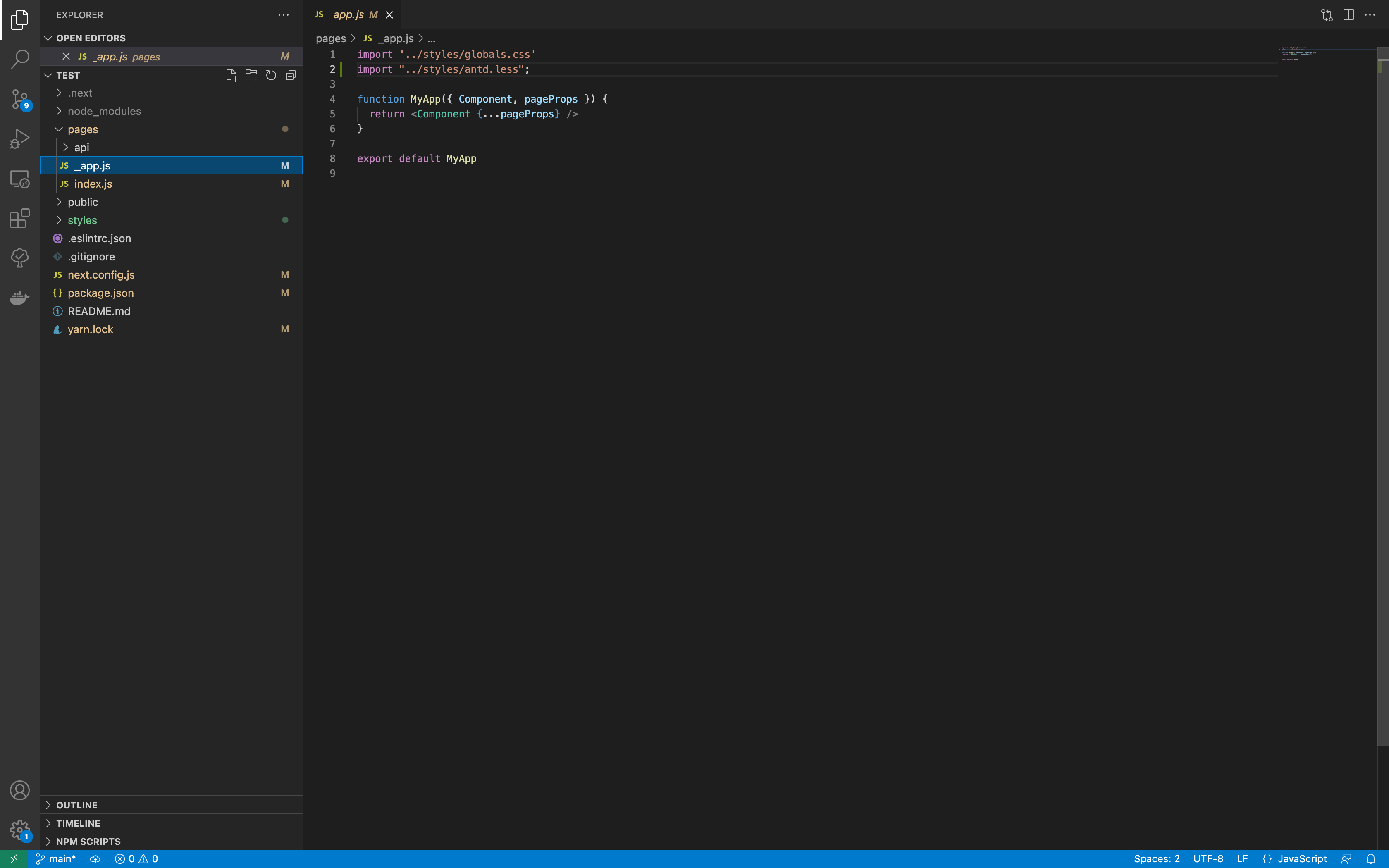Select index.js in the Explorer
This screenshot has height=868, width=1389.
93,184
